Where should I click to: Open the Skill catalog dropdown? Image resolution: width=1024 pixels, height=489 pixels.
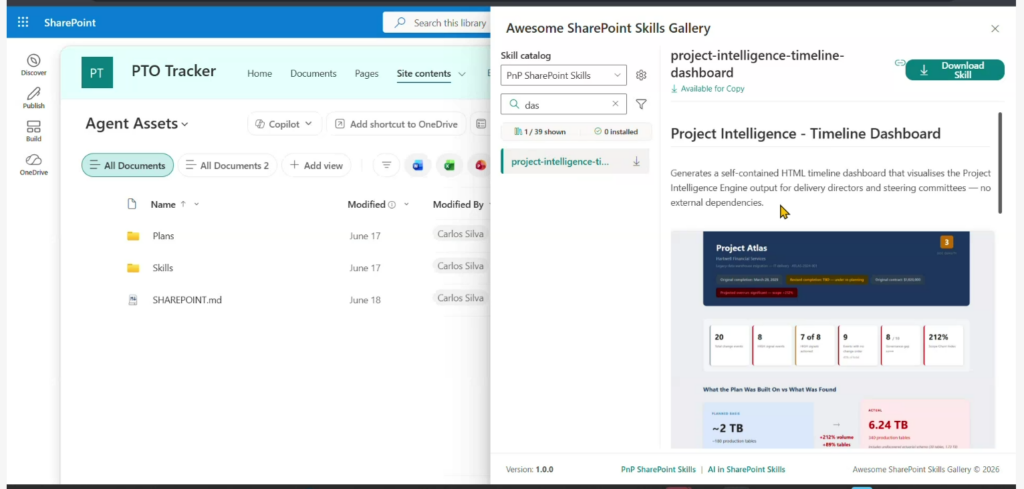pyautogui.click(x=564, y=75)
